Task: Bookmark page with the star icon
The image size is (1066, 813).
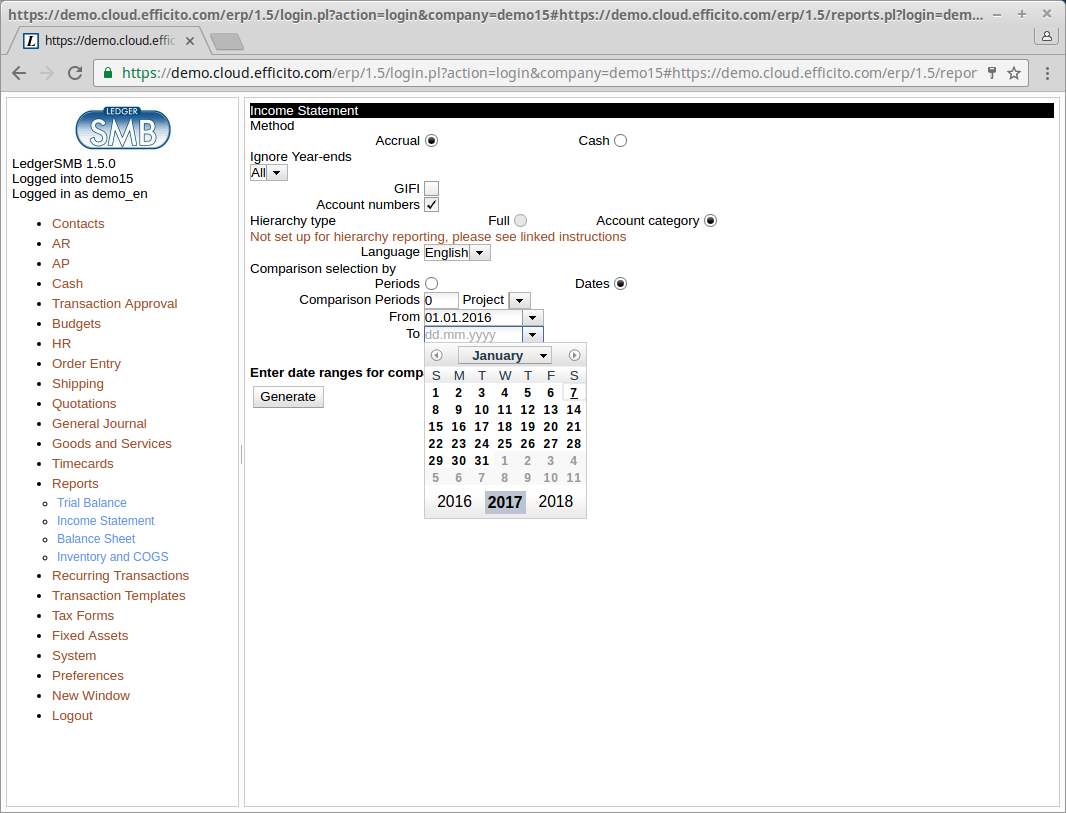Action: point(1014,73)
